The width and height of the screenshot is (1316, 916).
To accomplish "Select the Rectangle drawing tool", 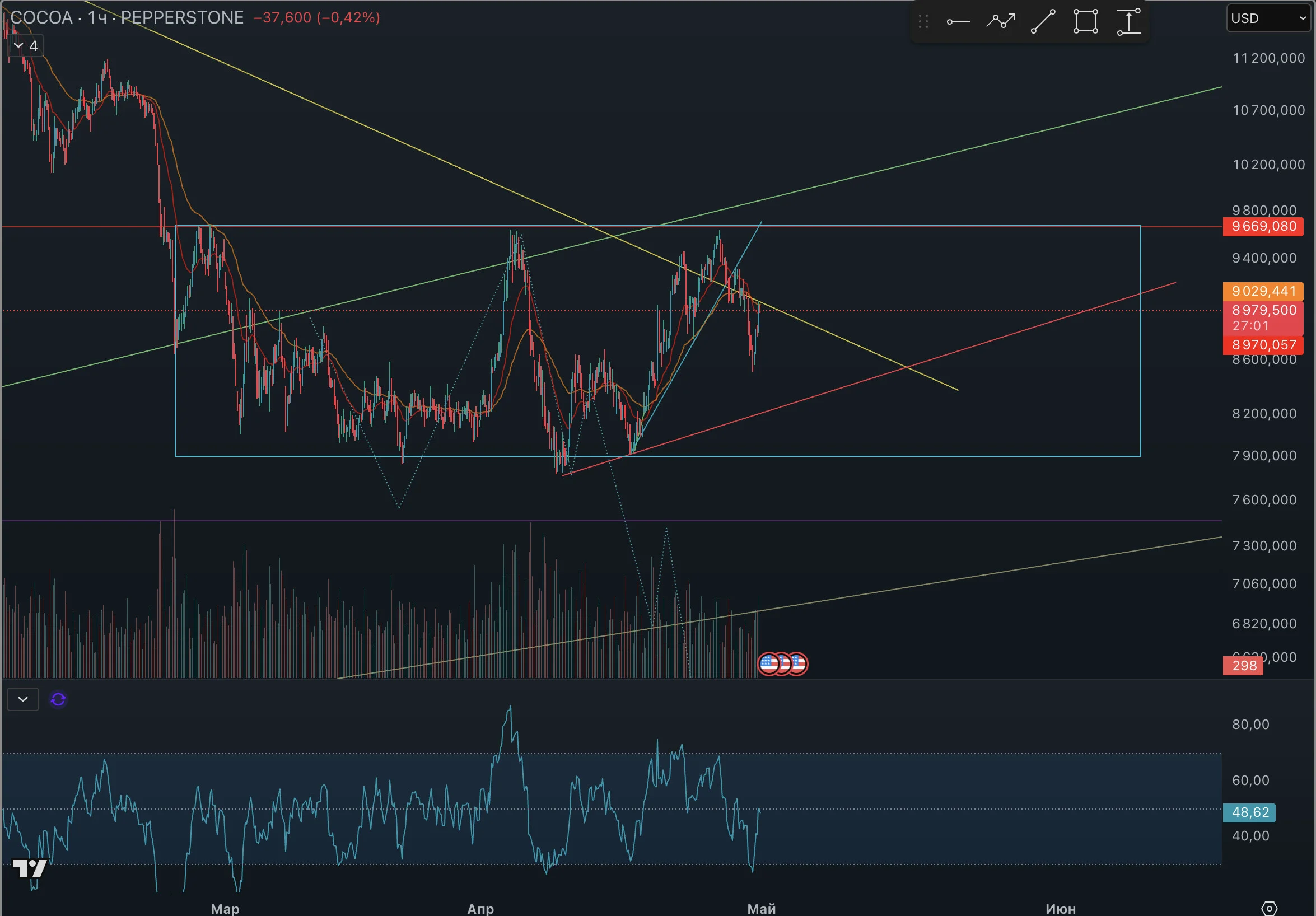I will tap(1085, 22).
